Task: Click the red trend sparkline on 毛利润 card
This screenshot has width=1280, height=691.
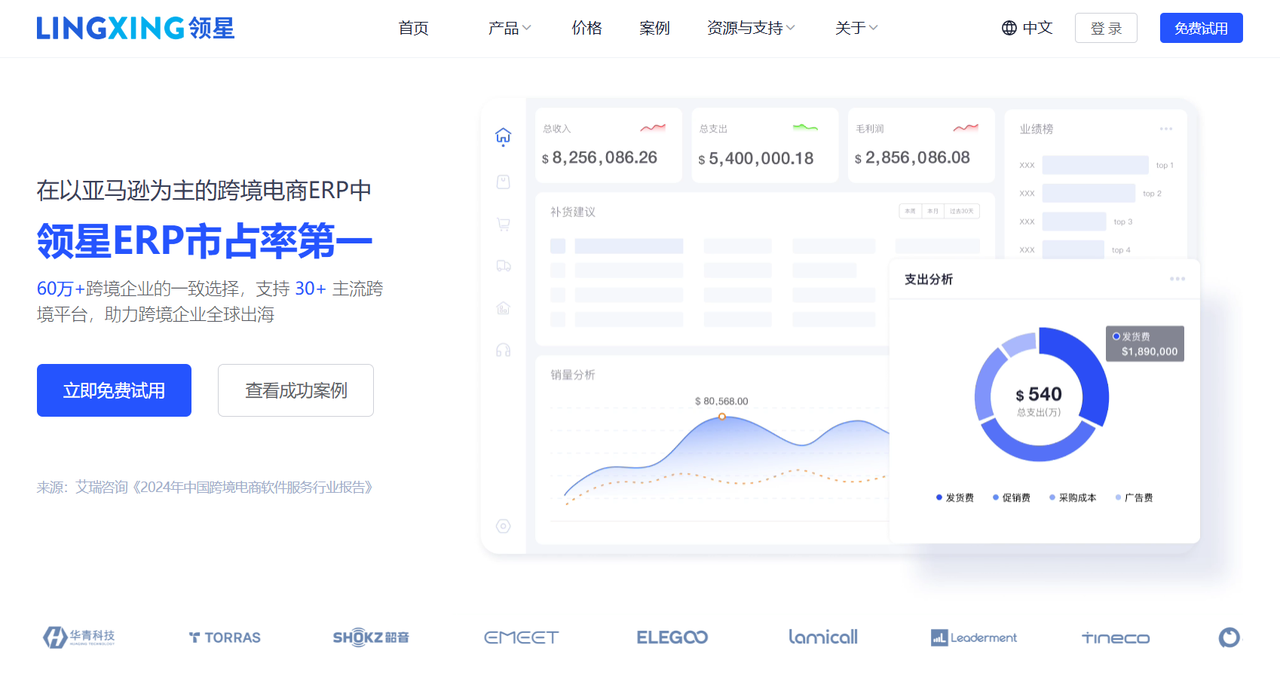Action: coord(966,128)
